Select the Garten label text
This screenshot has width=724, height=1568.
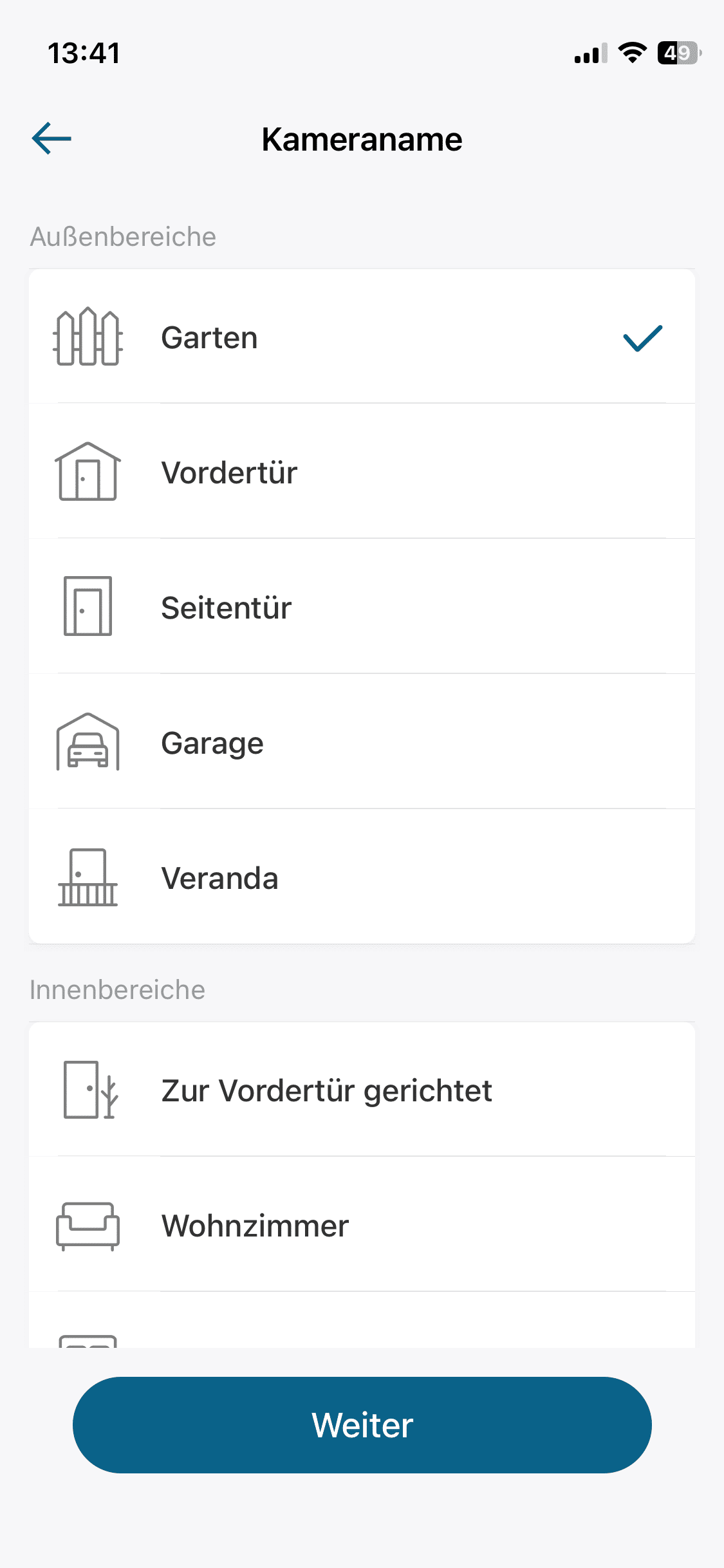coord(209,338)
